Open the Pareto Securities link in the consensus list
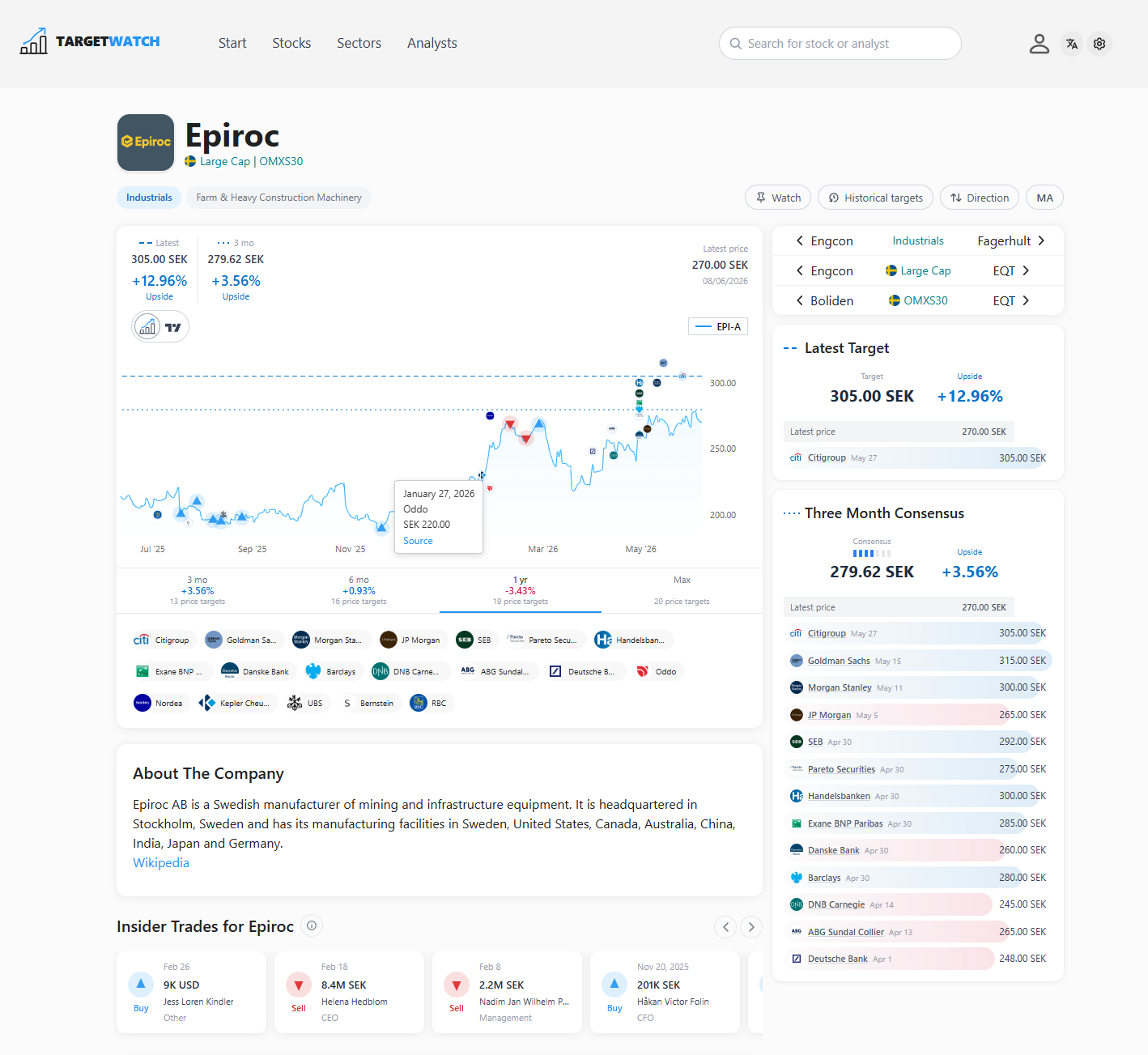Viewport: 1148px width, 1055px height. [x=841, y=769]
